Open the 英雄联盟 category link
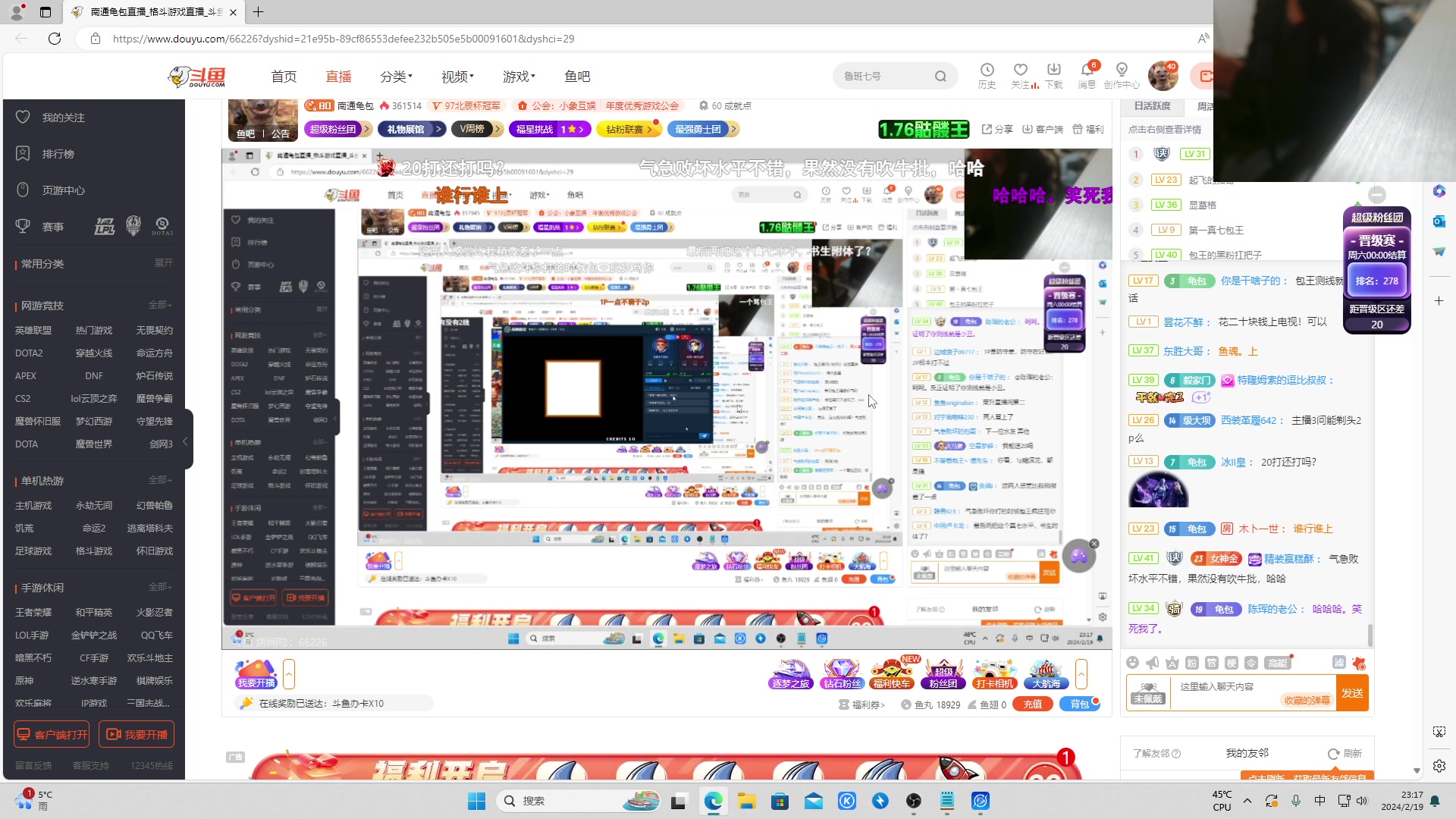 pos(33,331)
